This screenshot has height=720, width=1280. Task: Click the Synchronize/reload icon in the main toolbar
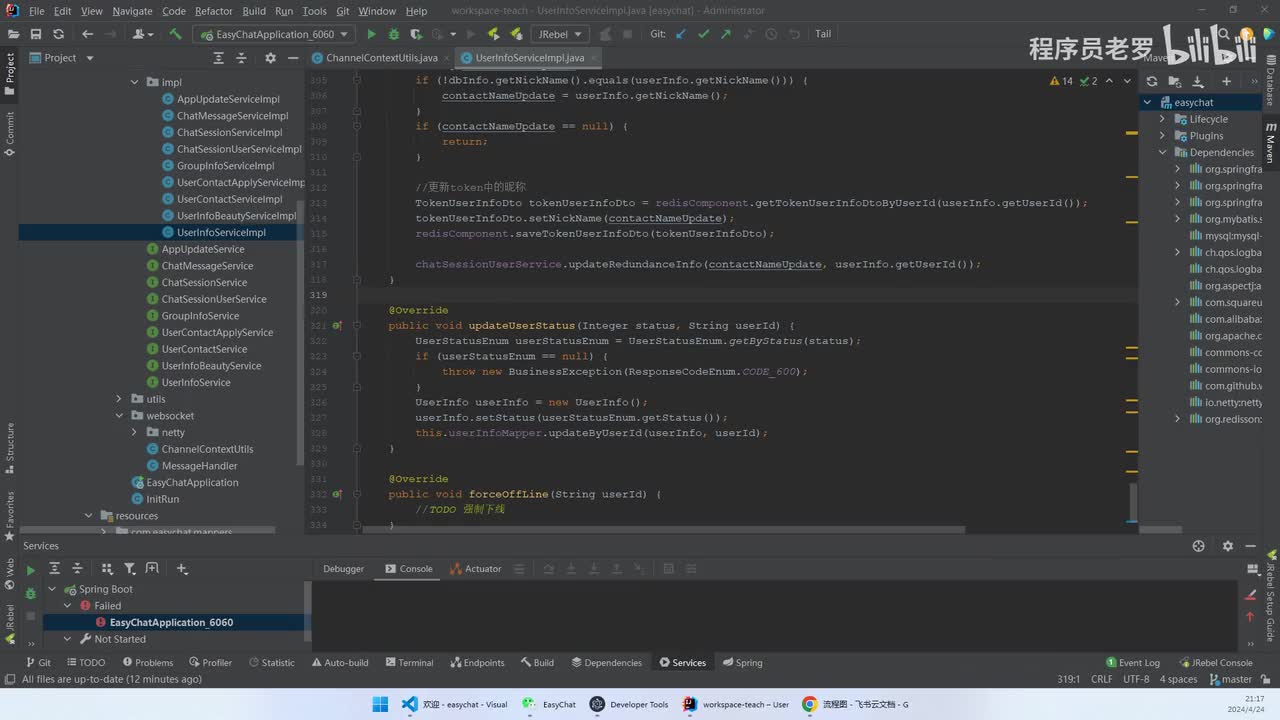point(57,34)
